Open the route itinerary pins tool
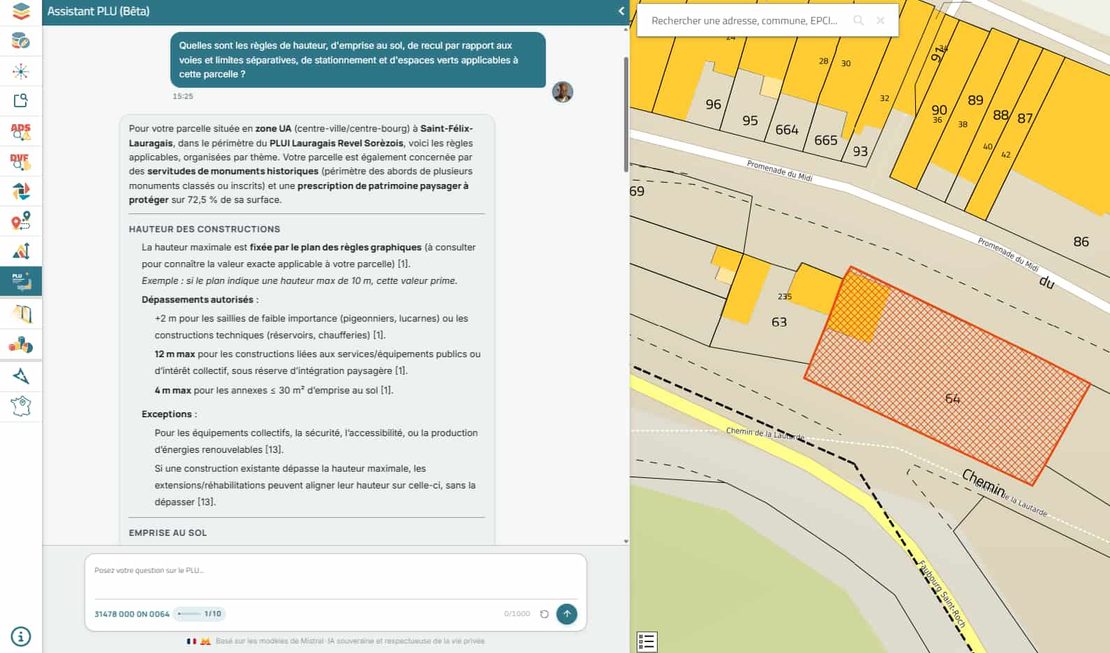 click(21, 221)
